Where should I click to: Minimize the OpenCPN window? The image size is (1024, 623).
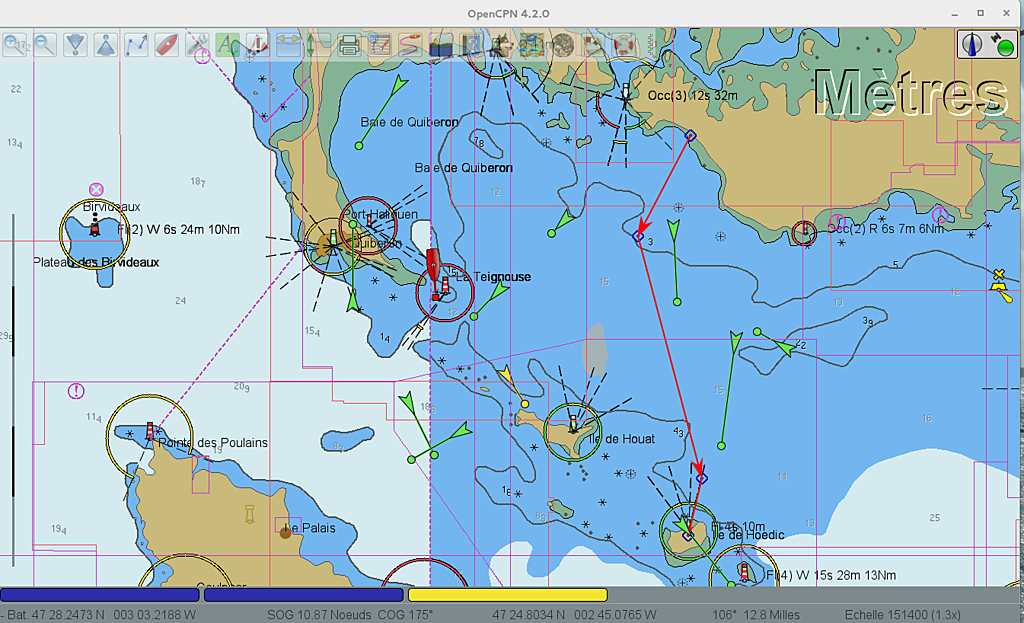pyautogui.click(x=955, y=14)
